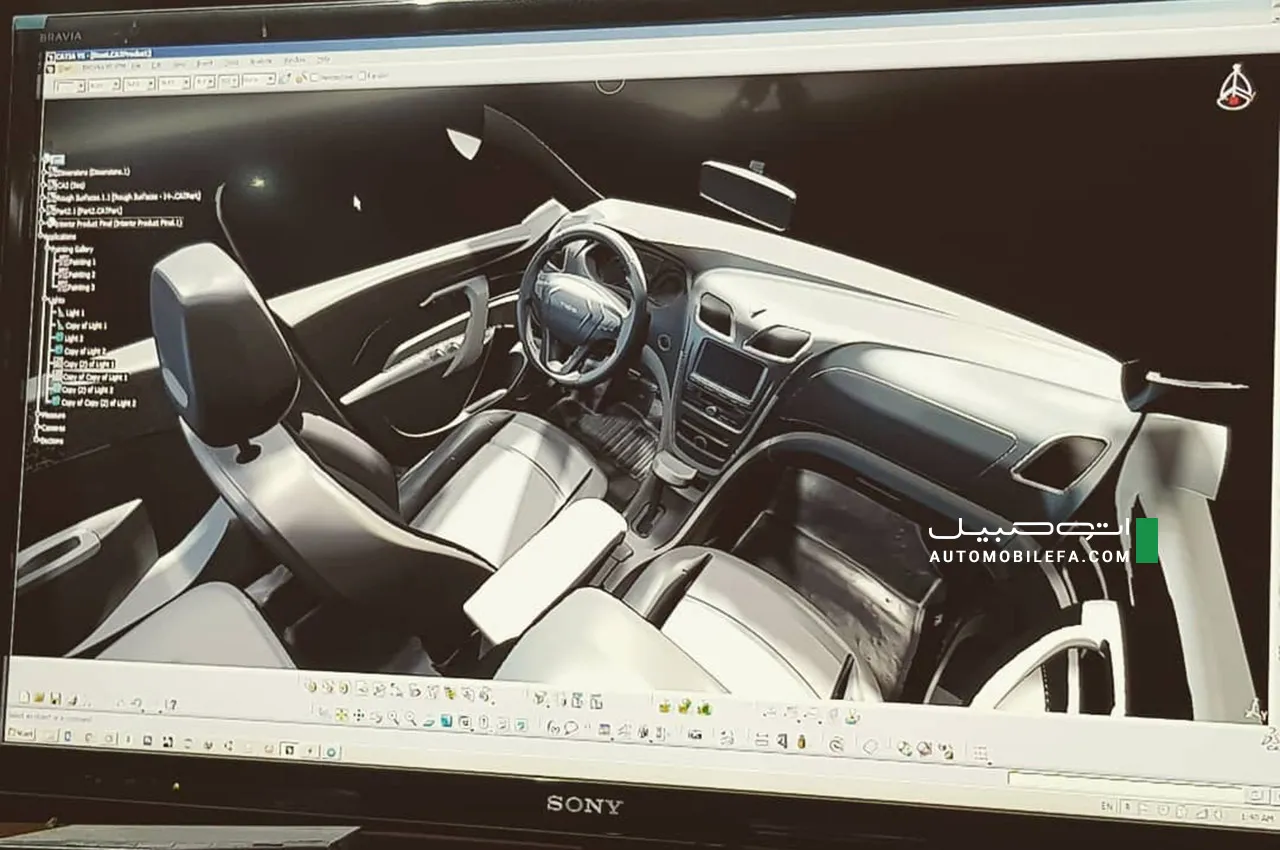Click the yellow padlock icon

pos(801,741)
